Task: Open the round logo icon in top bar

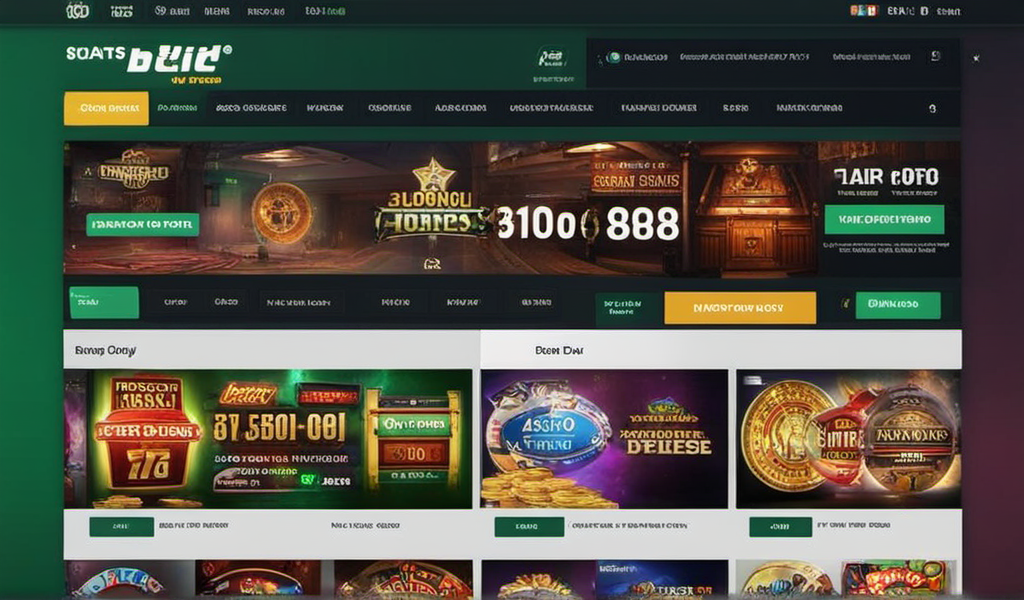Action: [78, 10]
